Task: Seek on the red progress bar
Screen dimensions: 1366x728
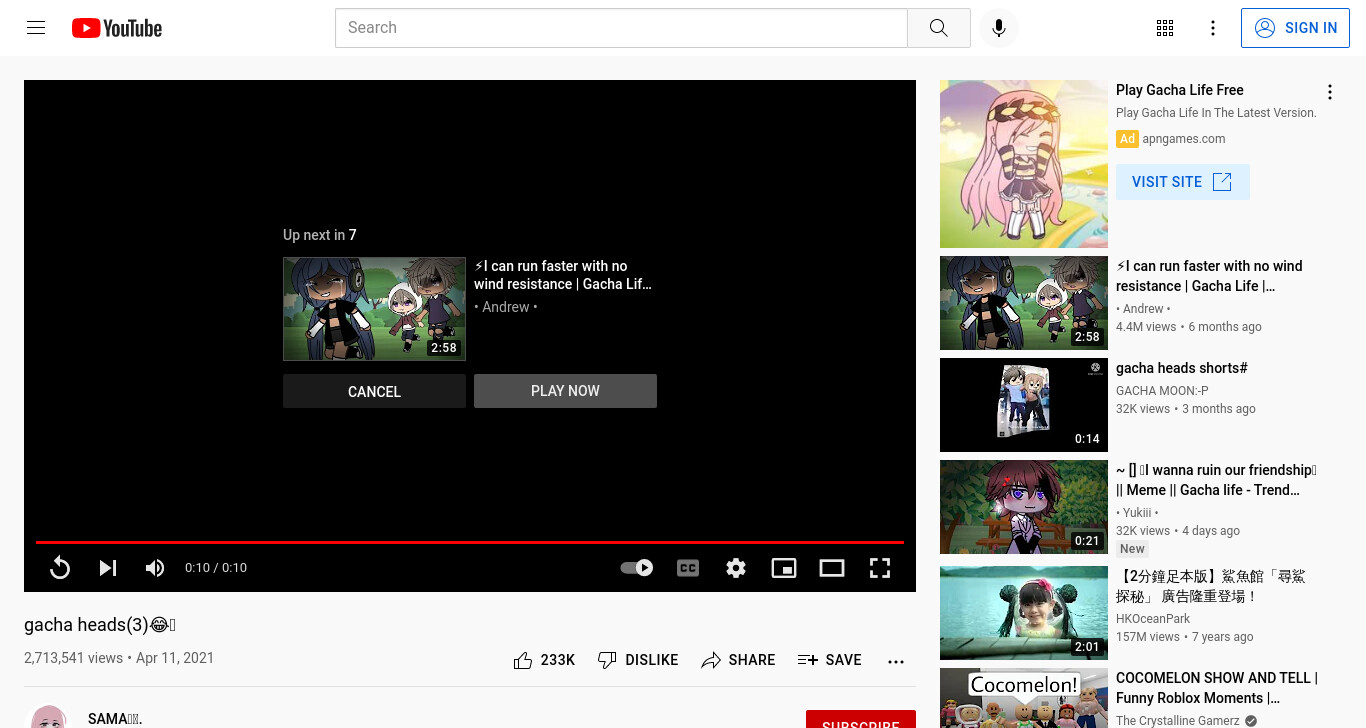Action: [x=470, y=542]
